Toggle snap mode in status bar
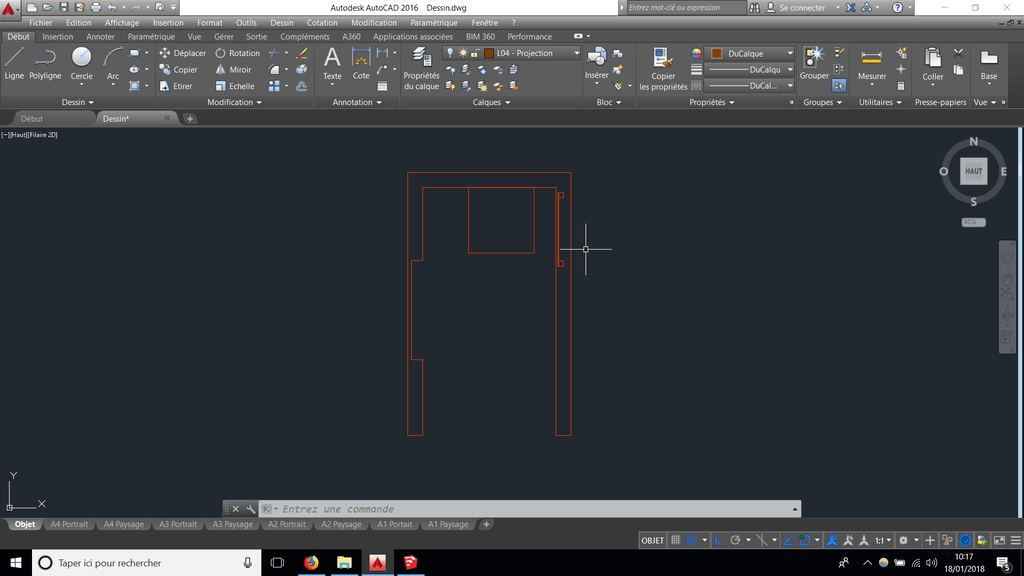 (x=691, y=540)
